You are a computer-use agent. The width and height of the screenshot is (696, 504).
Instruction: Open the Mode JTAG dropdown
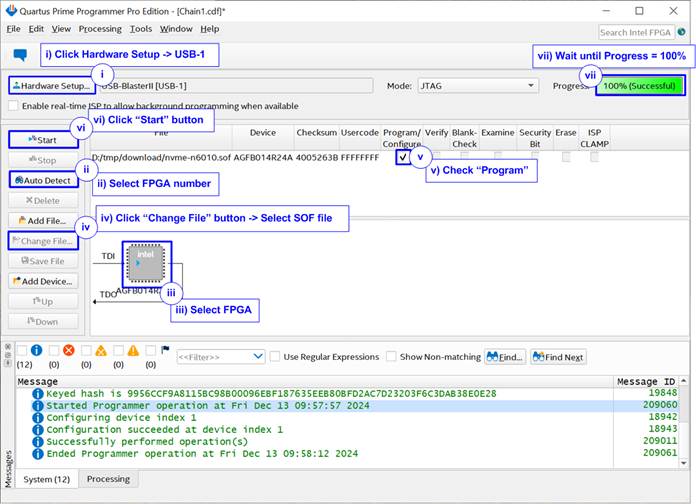478,86
